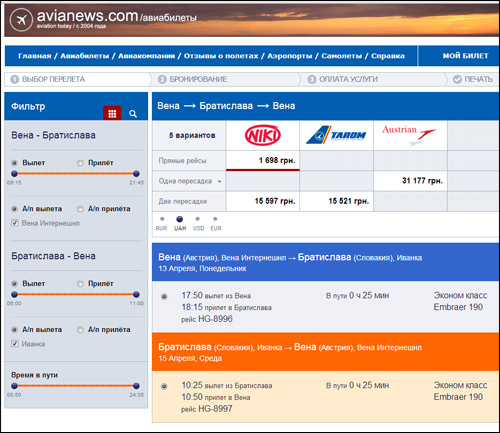
Task: Select the USD currency option
Action: [198, 219]
